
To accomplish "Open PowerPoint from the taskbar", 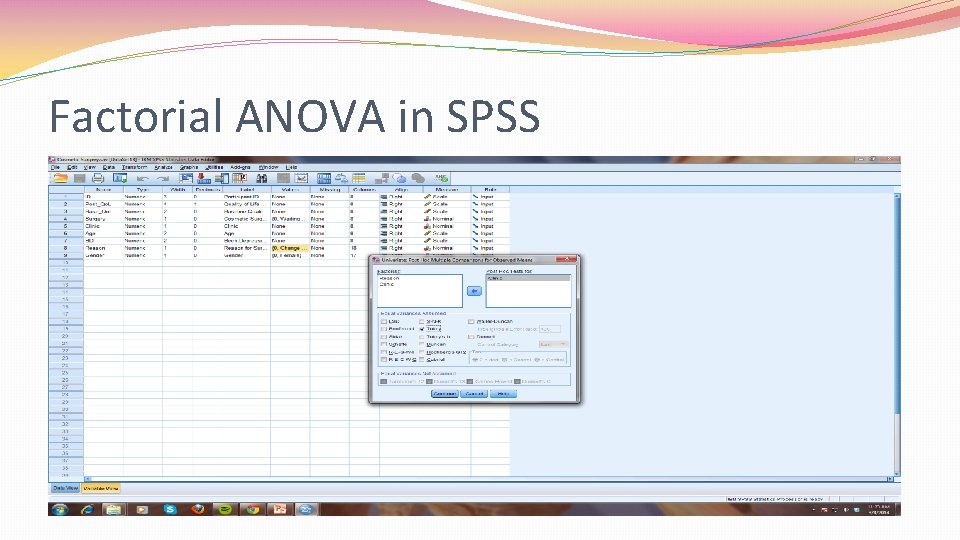I will point(280,509).
